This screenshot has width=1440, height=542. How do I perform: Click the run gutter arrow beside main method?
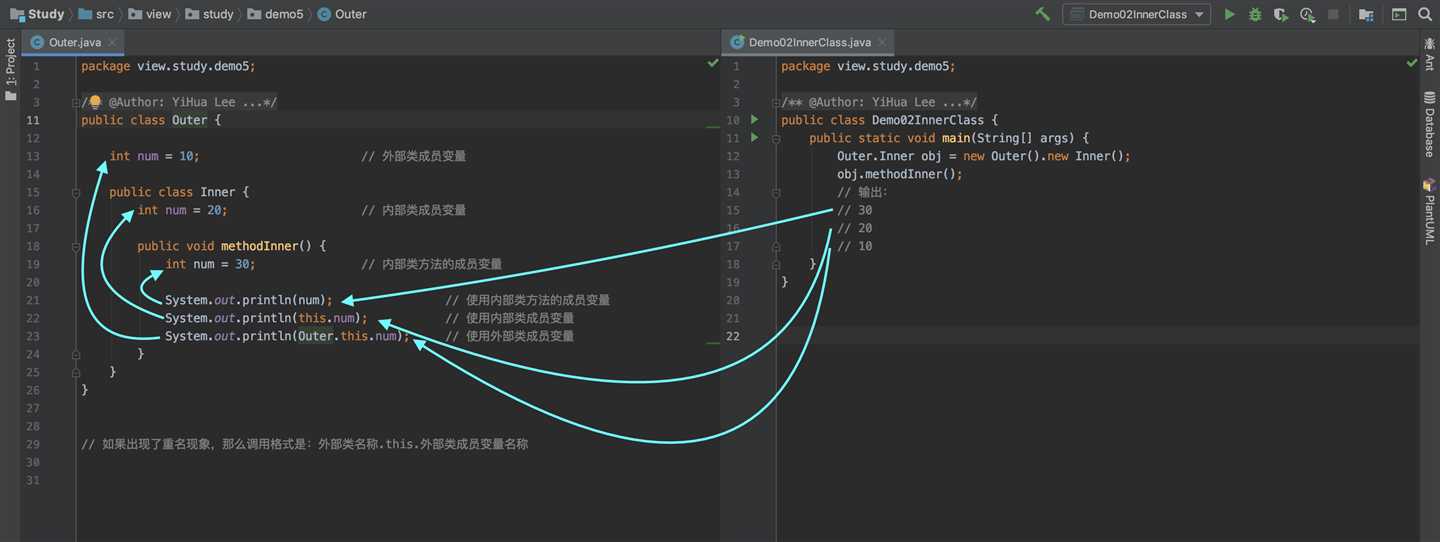[x=755, y=138]
